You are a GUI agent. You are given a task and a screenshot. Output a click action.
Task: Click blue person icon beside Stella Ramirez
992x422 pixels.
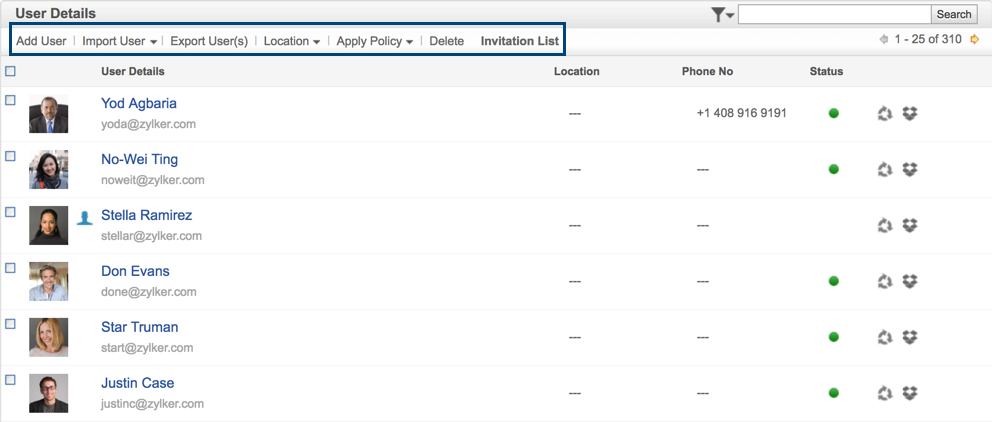[85, 217]
